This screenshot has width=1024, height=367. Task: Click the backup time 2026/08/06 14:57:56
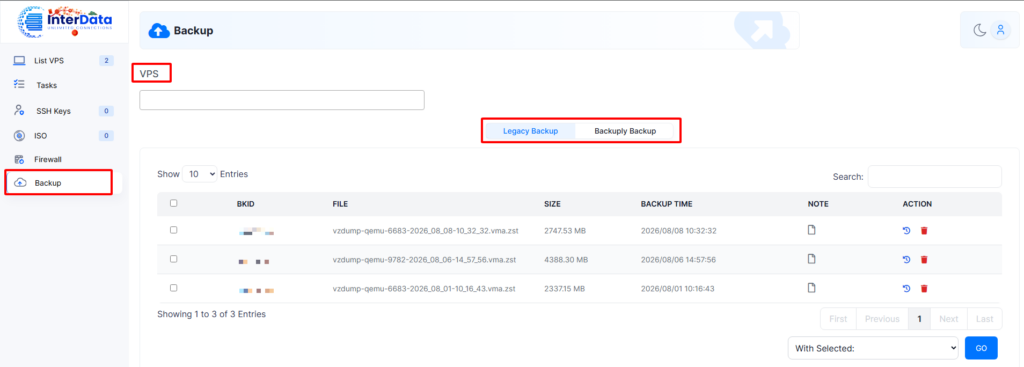point(678,259)
